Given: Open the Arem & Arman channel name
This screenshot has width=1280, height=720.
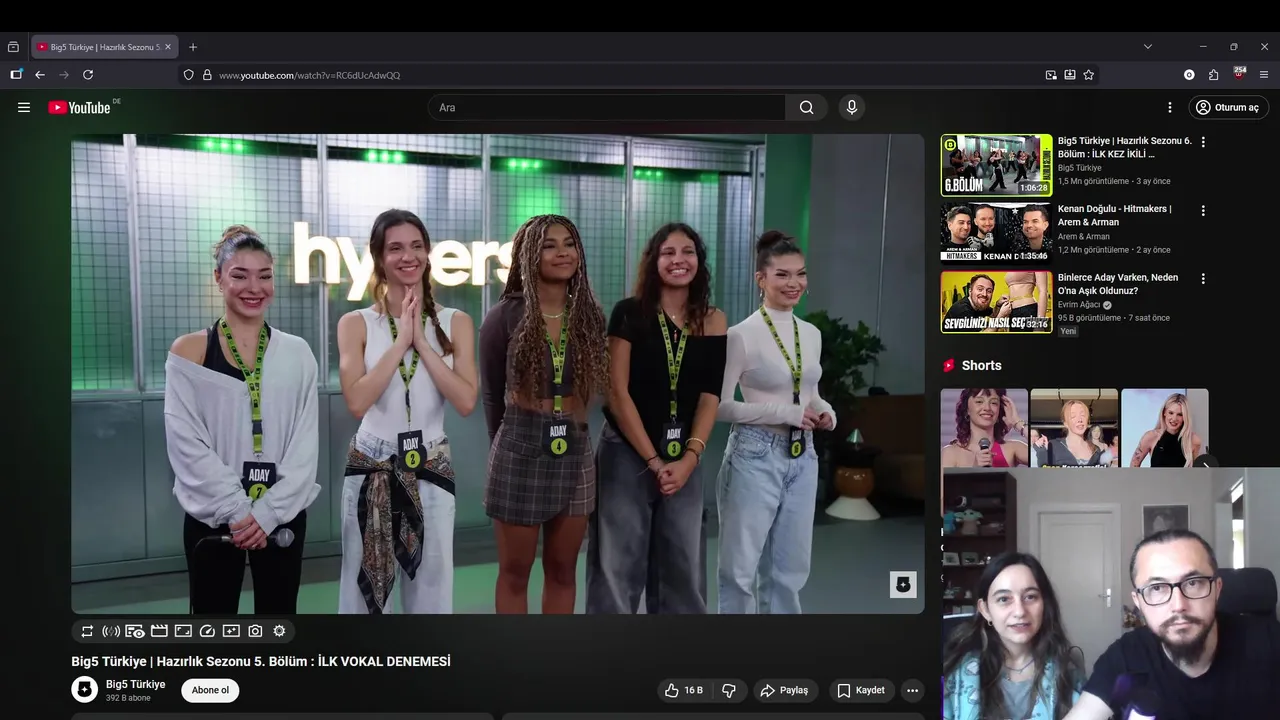Looking at the screenshot, I should click(x=1084, y=237).
